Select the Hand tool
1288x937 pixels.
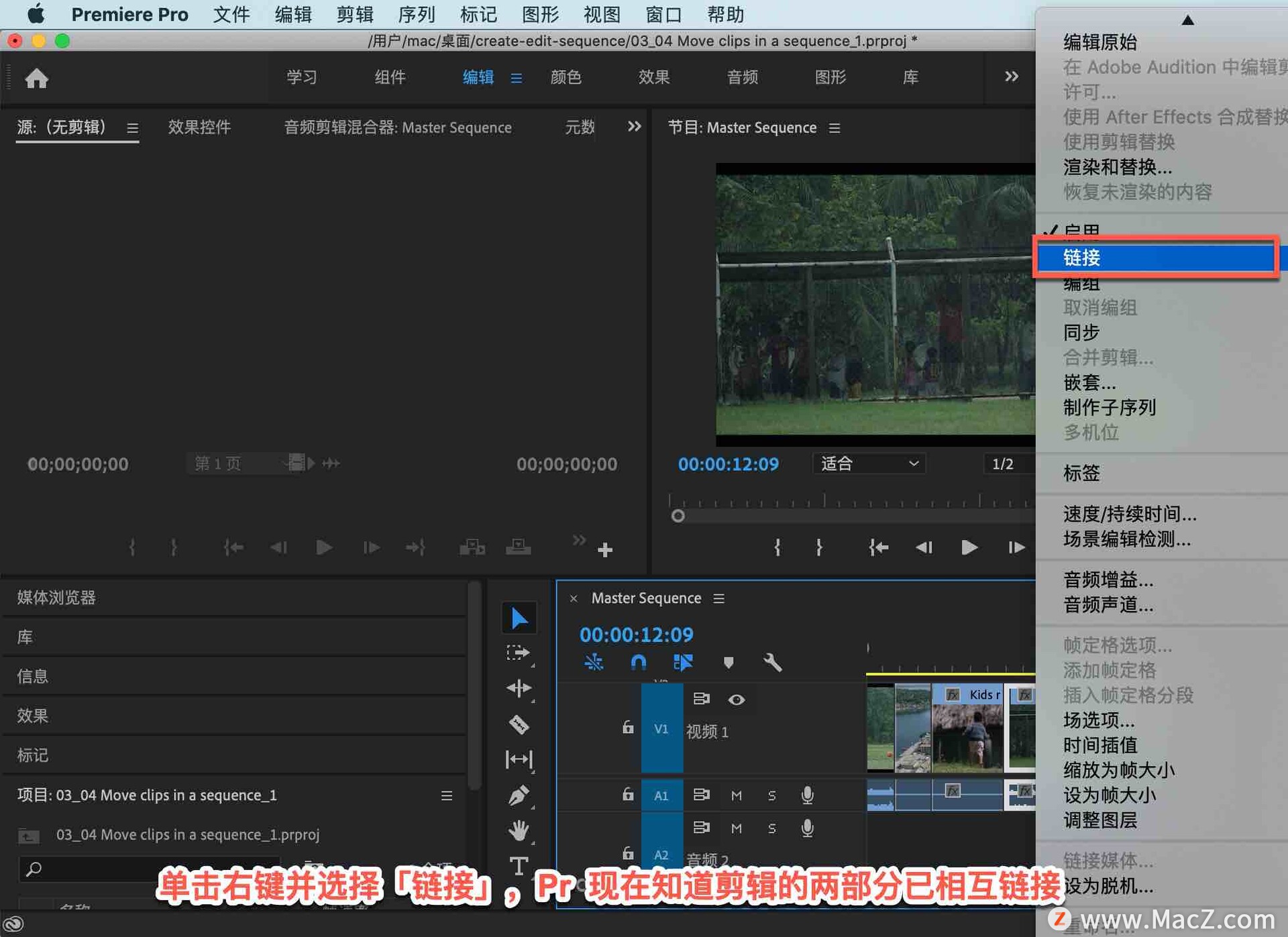coord(519,830)
